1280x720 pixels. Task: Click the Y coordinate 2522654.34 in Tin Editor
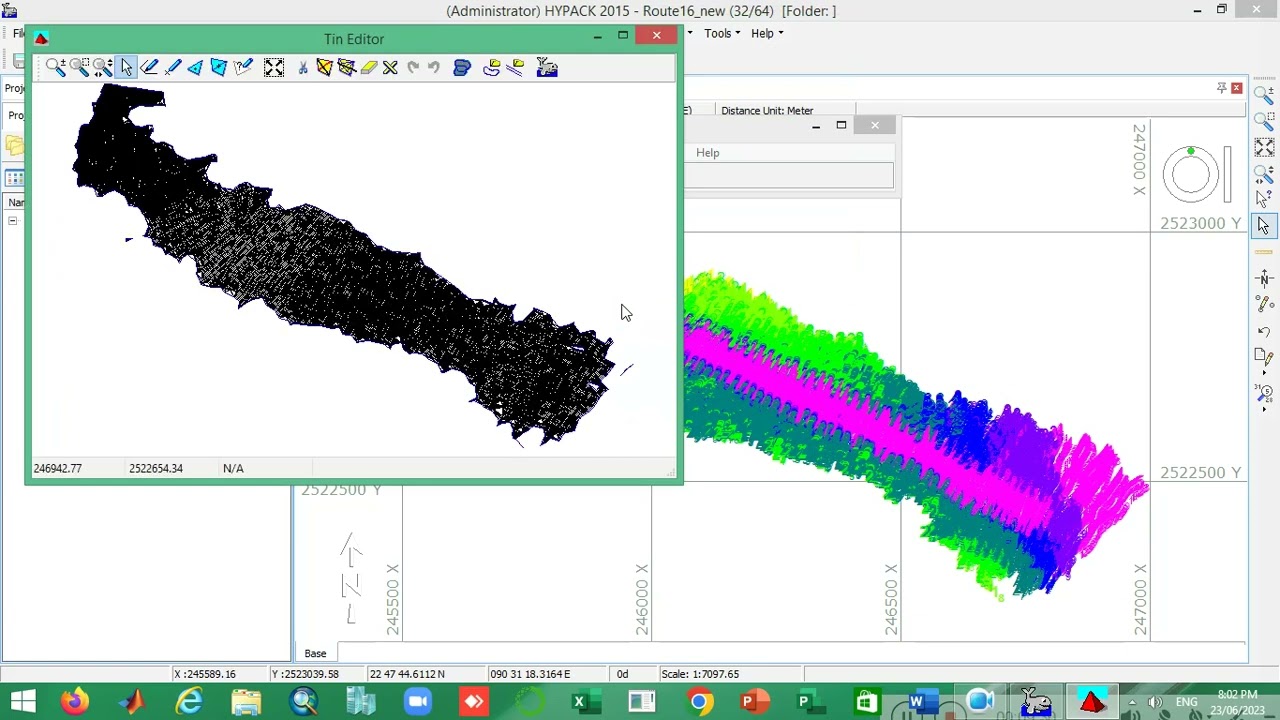point(156,468)
